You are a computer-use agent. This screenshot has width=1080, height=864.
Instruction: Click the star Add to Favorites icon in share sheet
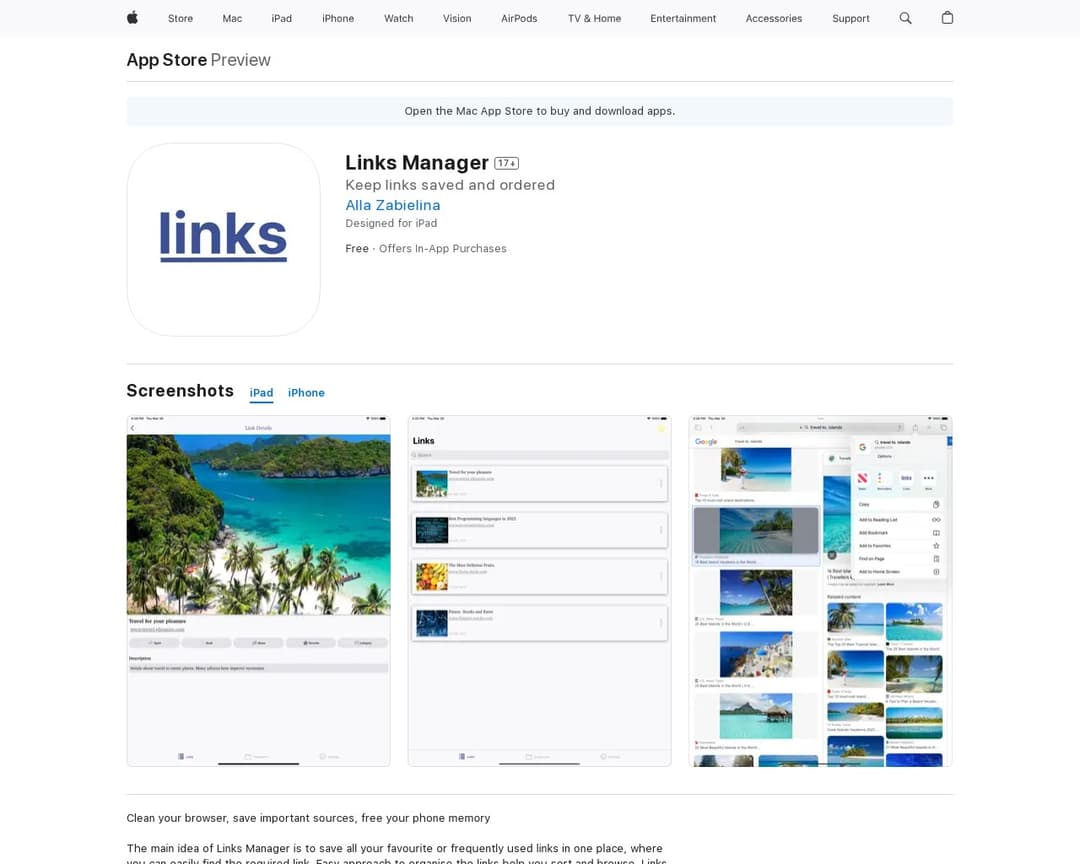pyautogui.click(x=937, y=545)
